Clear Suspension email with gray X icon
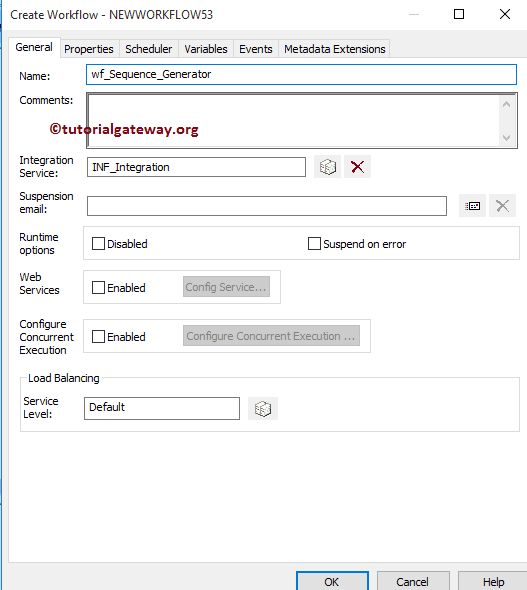This screenshot has width=527, height=590. [503, 206]
